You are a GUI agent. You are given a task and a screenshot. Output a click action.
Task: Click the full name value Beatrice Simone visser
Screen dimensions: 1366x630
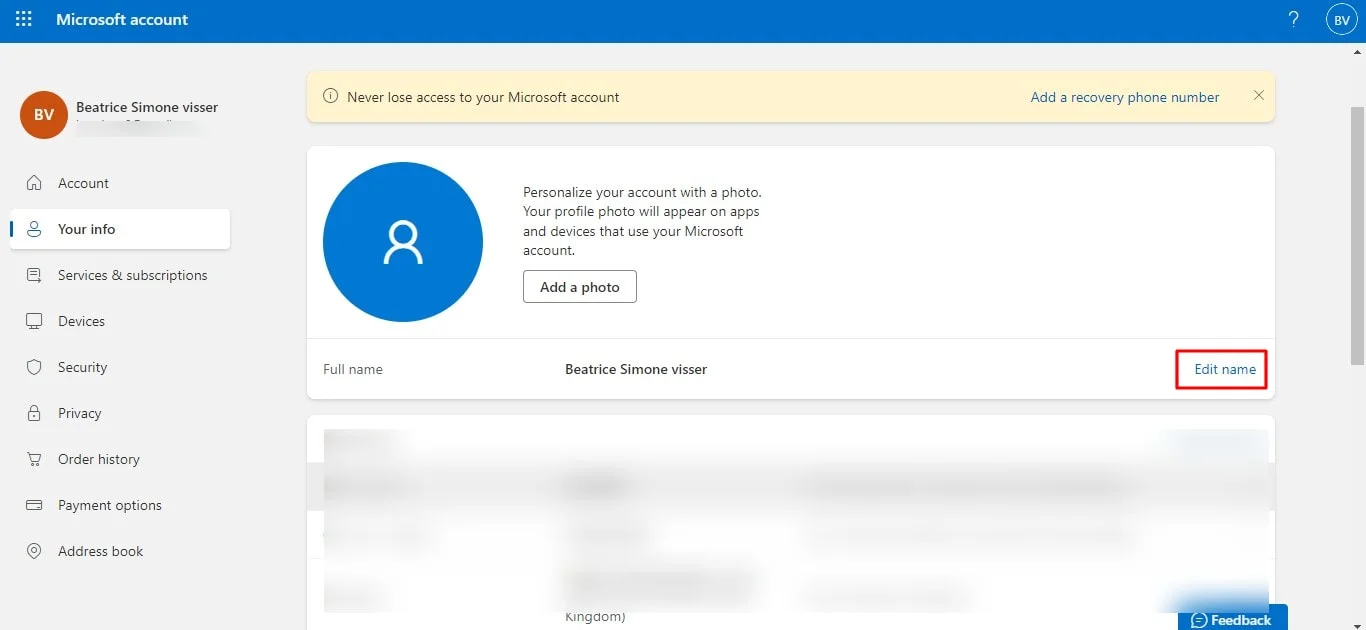coord(636,369)
